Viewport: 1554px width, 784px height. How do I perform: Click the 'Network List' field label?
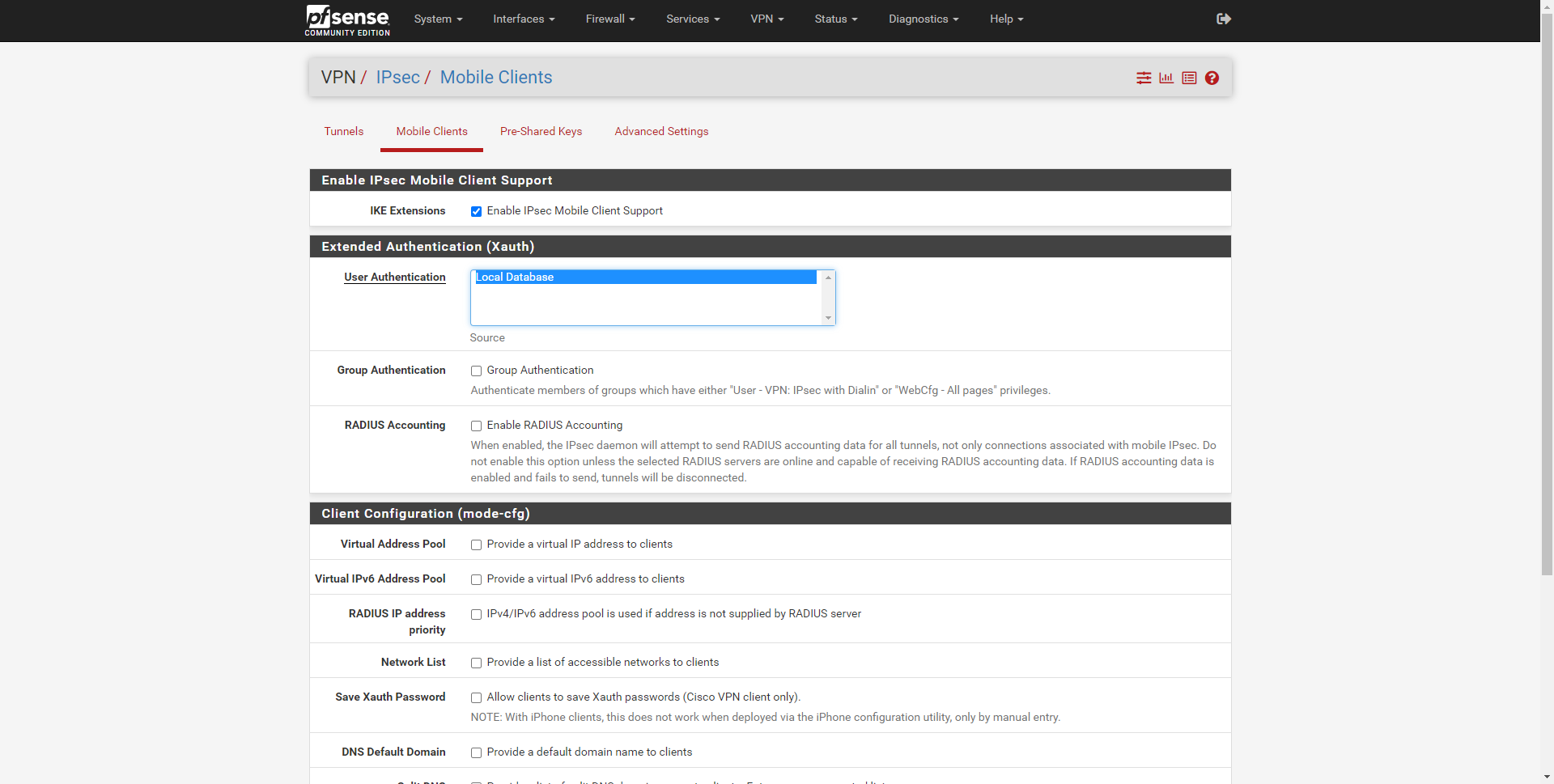(x=414, y=663)
